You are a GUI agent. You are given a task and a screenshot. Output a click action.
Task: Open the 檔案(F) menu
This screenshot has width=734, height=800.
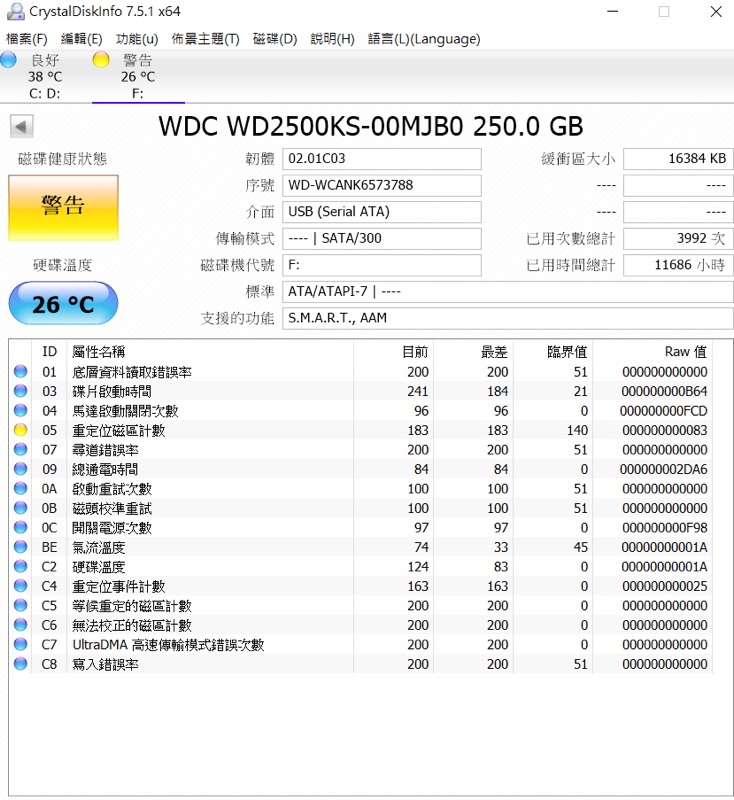coord(27,39)
